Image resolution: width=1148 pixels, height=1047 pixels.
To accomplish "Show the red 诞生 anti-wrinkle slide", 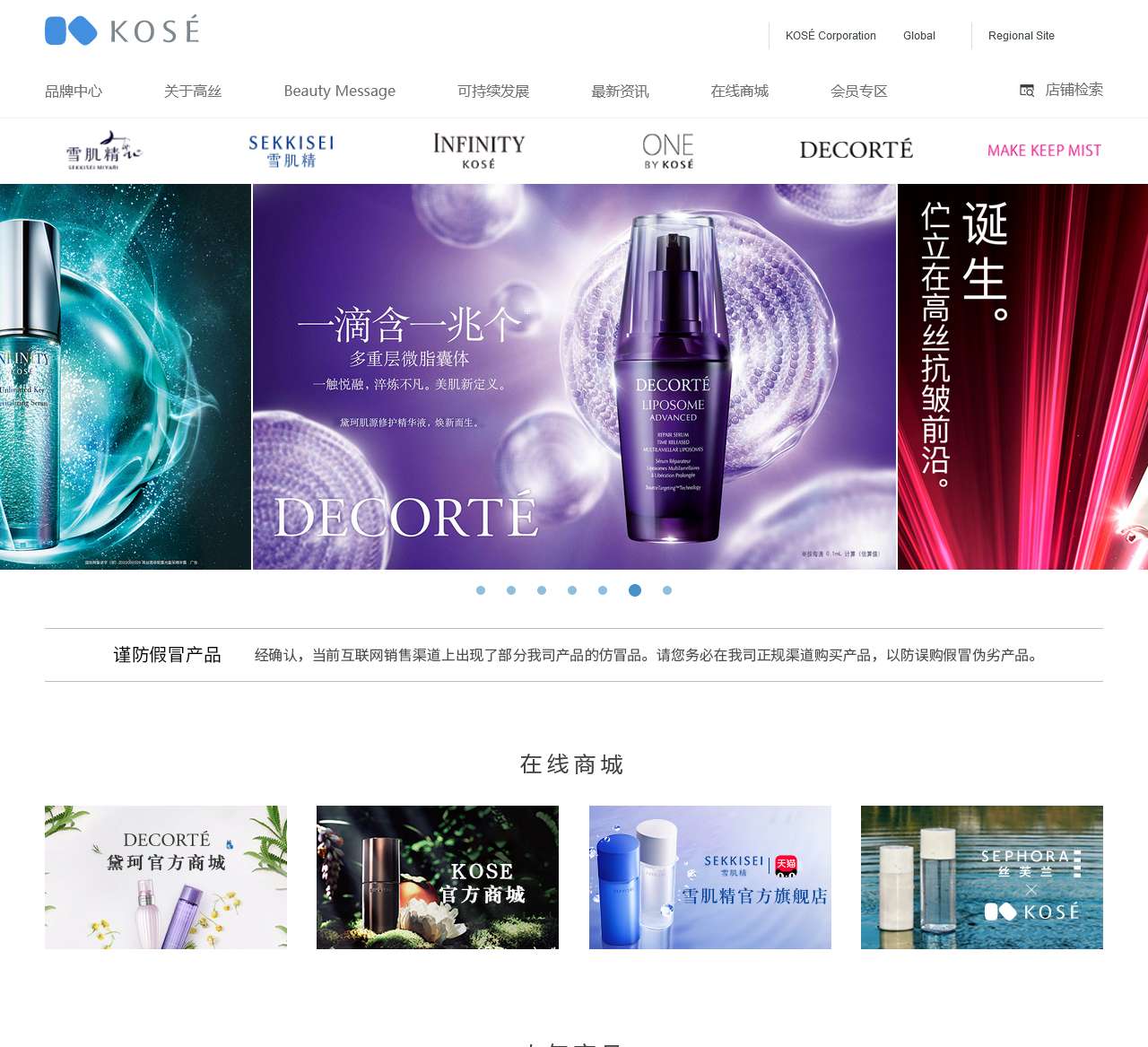I will click(1022, 377).
